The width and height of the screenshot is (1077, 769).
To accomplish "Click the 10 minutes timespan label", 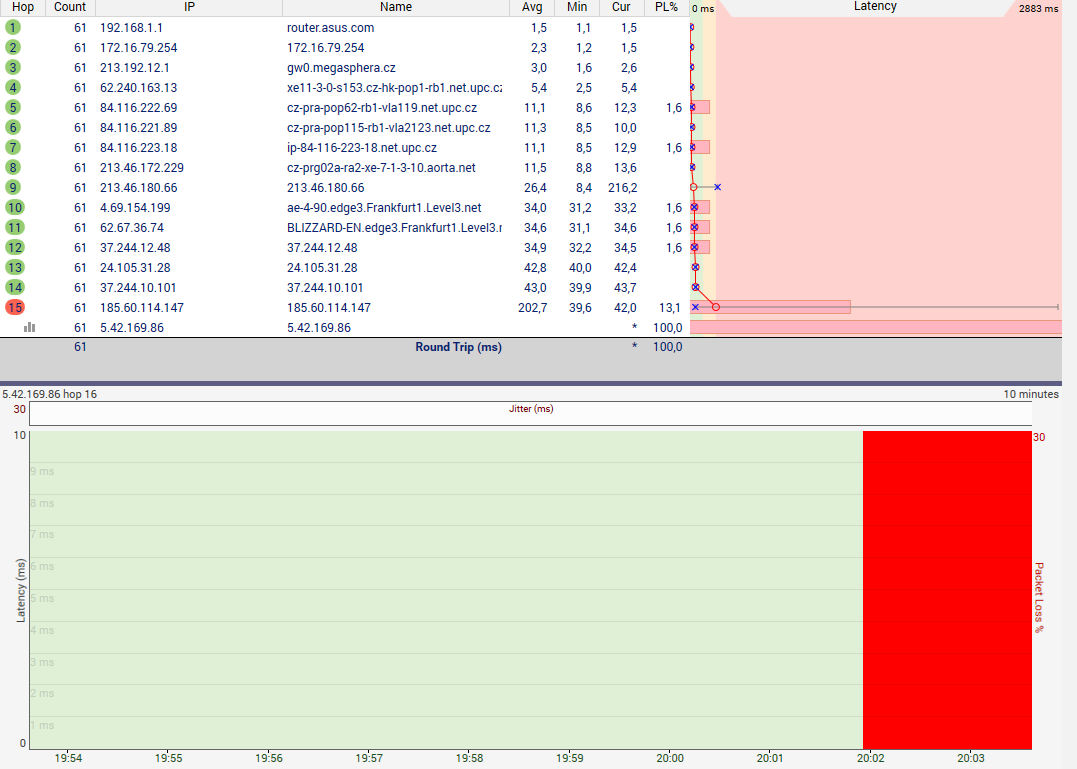I will [1031, 394].
